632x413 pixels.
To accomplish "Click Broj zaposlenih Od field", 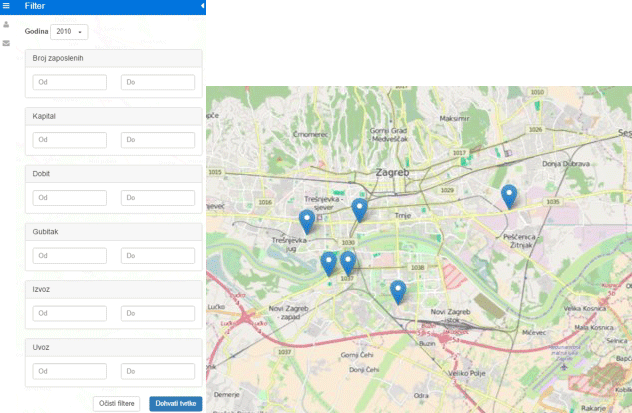I will tap(70, 82).
